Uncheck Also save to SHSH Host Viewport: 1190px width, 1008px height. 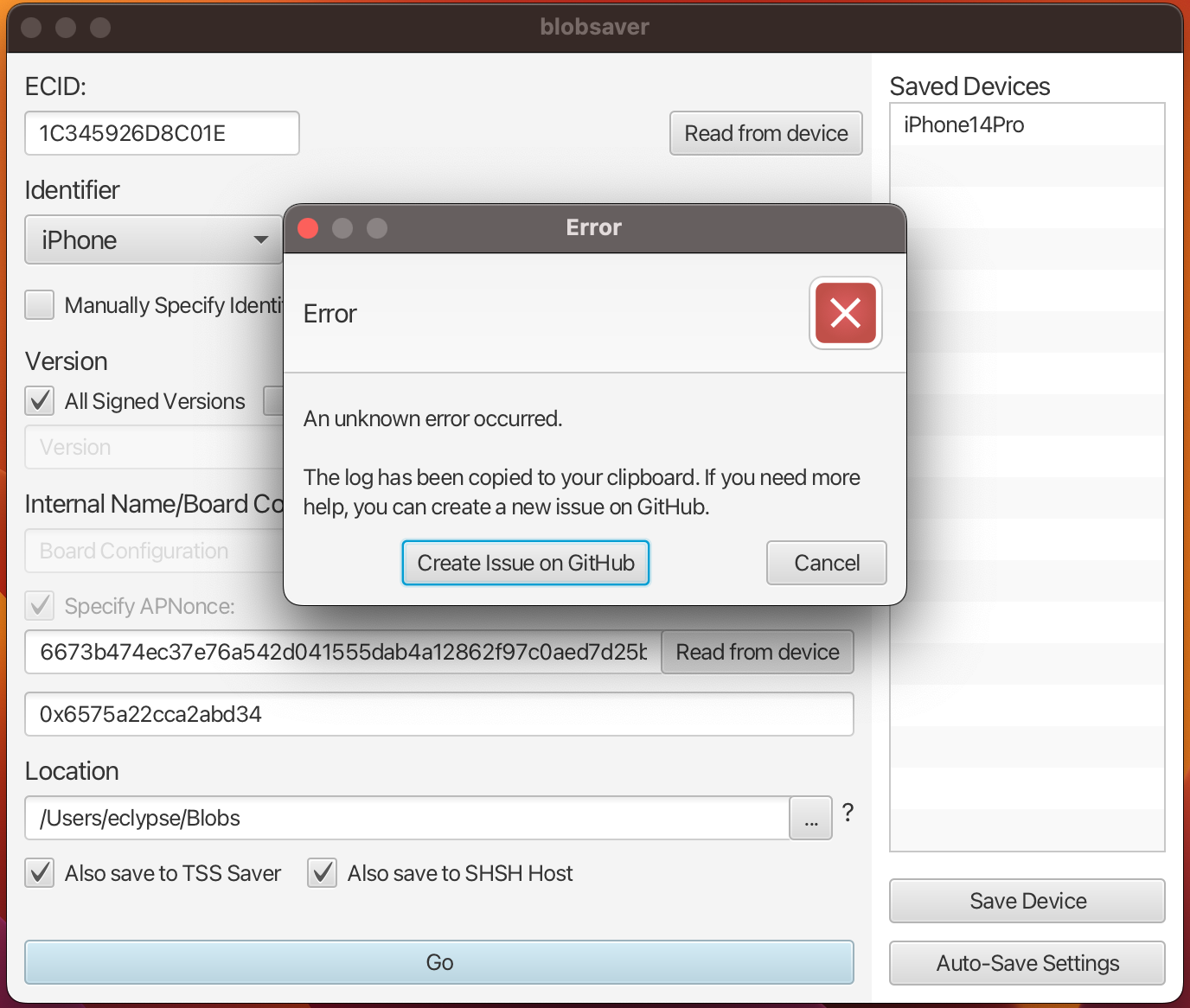(x=322, y=873)
